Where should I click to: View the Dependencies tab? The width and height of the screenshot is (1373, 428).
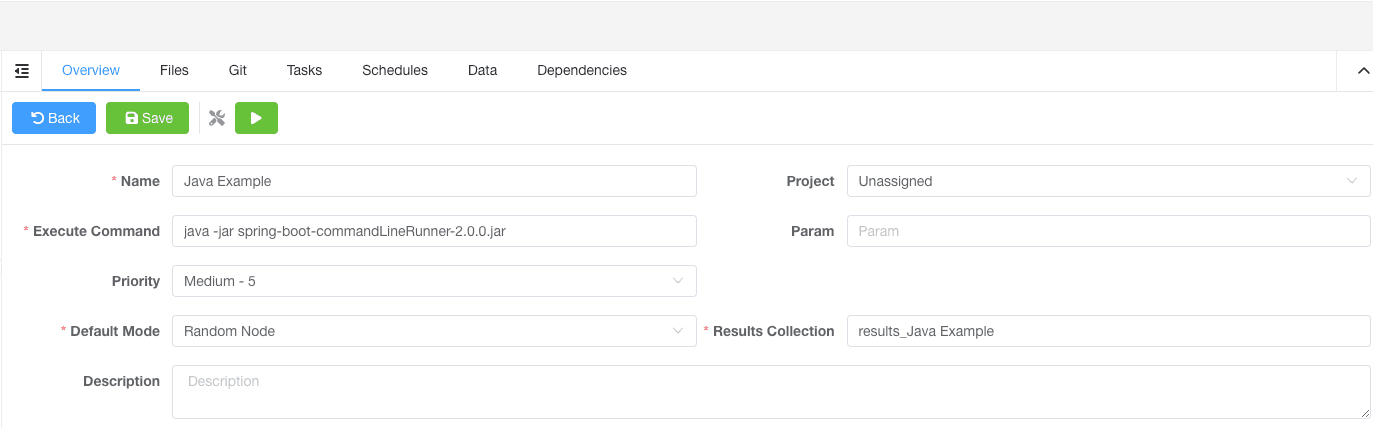(x=581, y=71)
